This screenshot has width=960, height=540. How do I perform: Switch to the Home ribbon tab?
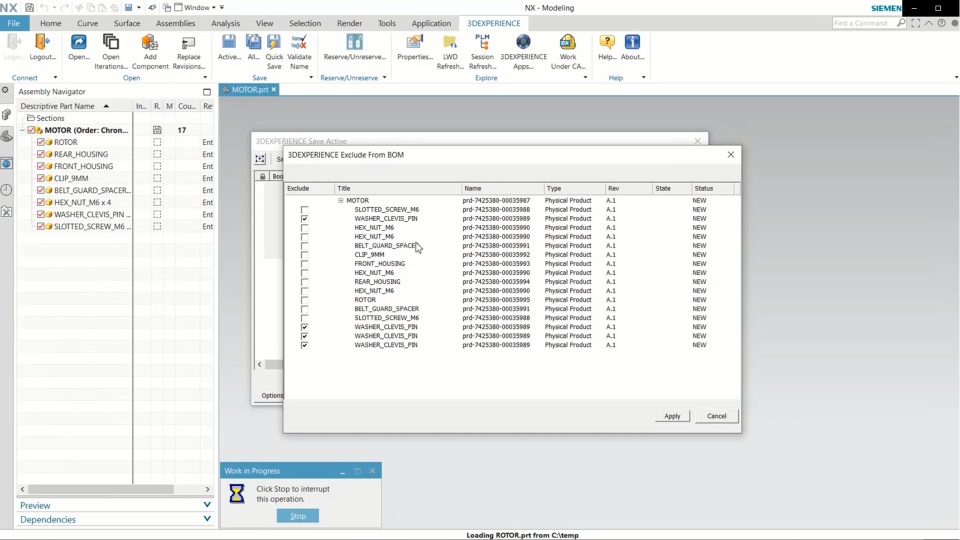51,23
